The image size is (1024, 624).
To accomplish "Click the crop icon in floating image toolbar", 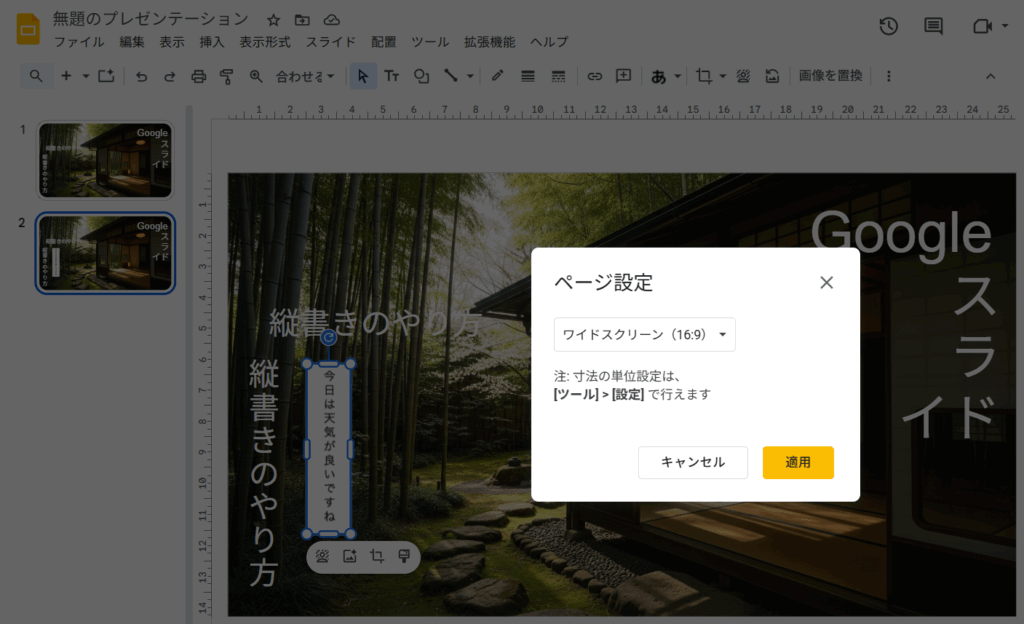I will (377, 557).
